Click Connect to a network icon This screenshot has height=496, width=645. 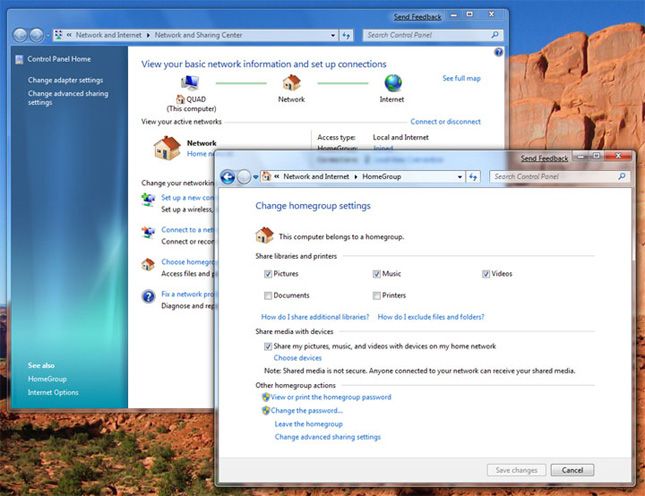[148, 232]
